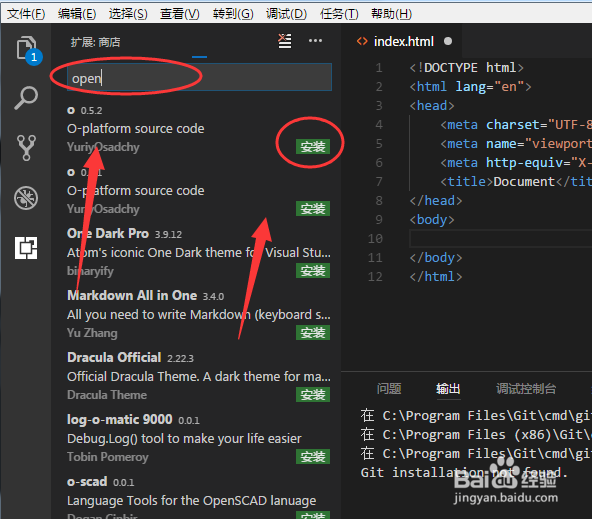Open the Search view in activity bar
Viewport: 592px width, 519px height.
pyautogui.click(x=26, y=98)
